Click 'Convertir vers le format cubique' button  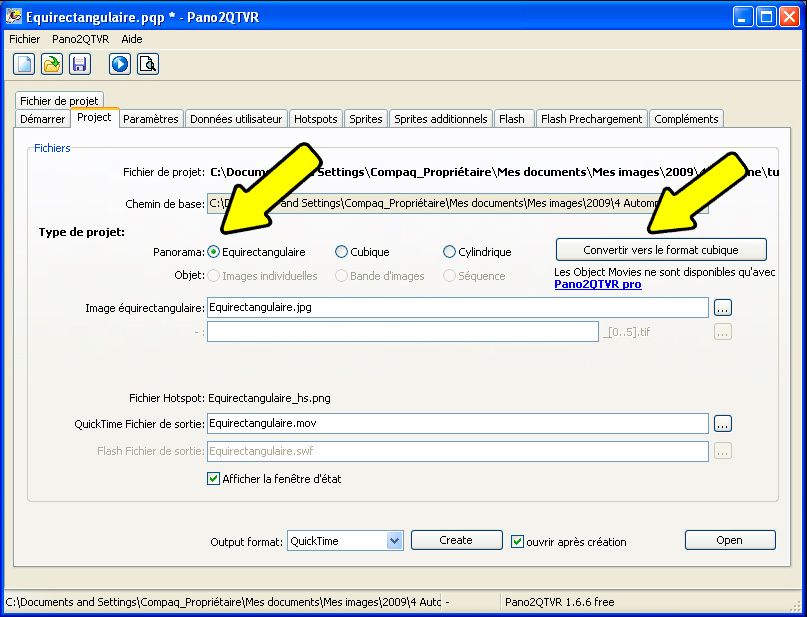pos(661,249)
